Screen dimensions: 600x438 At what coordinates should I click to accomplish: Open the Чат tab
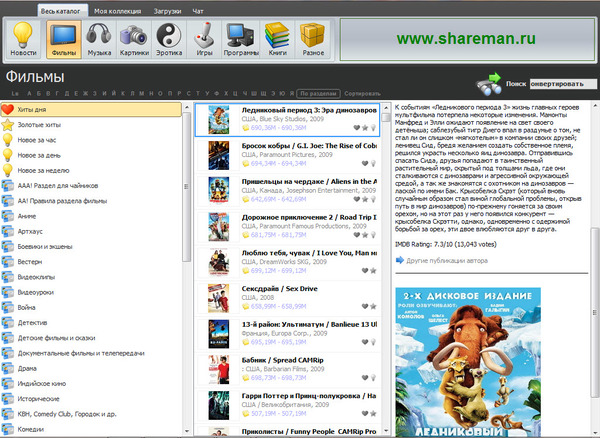[198, 11]
